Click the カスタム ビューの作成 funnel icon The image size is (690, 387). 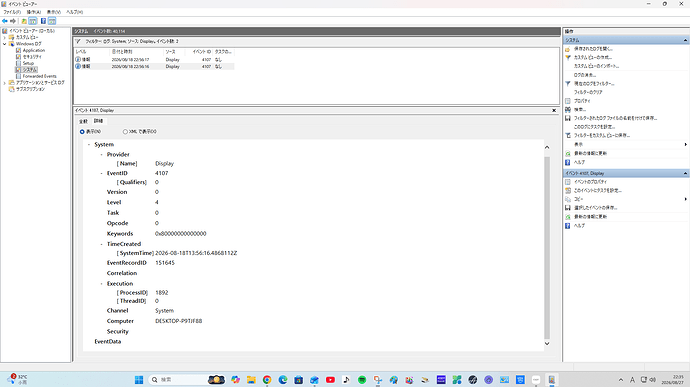568,58
